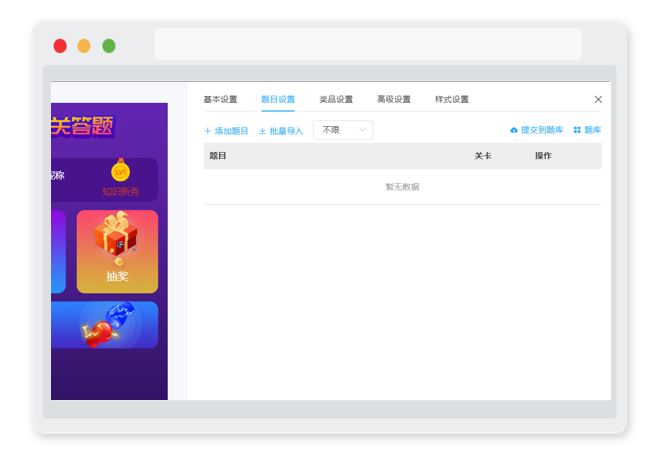
Task: Open the 奖品设置 tab
Action: (336, 99)
